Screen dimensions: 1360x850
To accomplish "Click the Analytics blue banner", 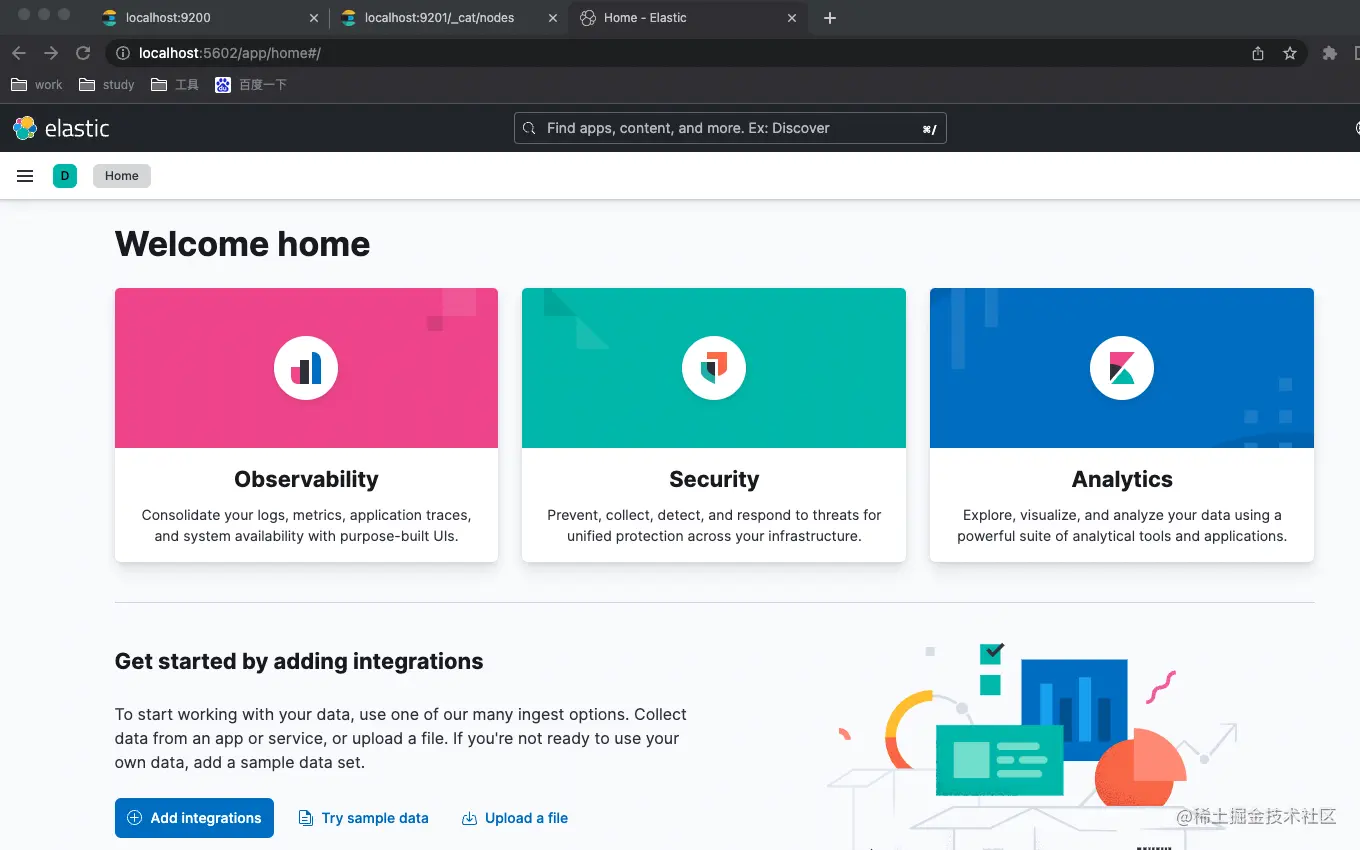I will (x=1122, y=368).
